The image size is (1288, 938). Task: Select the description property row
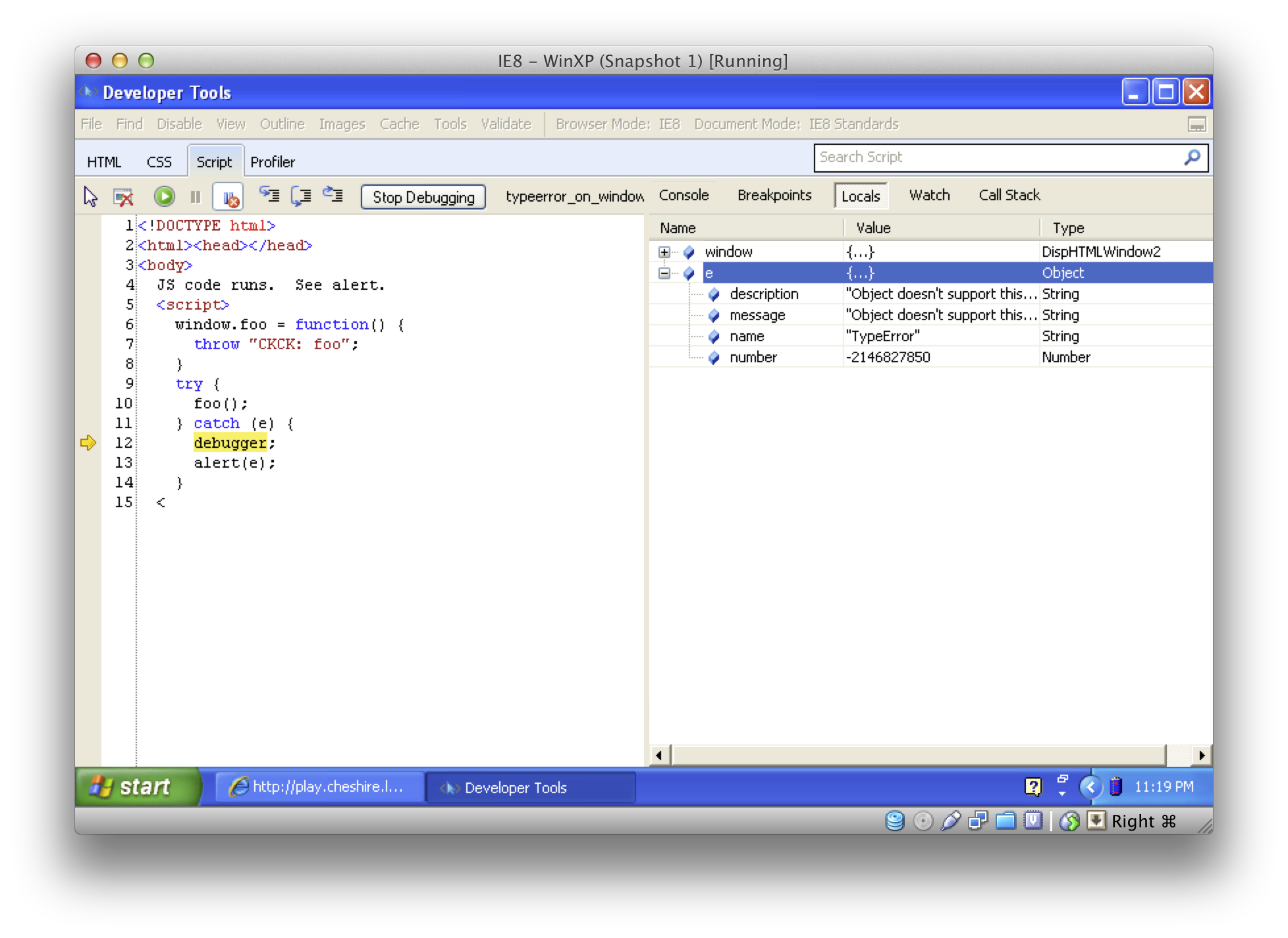930,294
